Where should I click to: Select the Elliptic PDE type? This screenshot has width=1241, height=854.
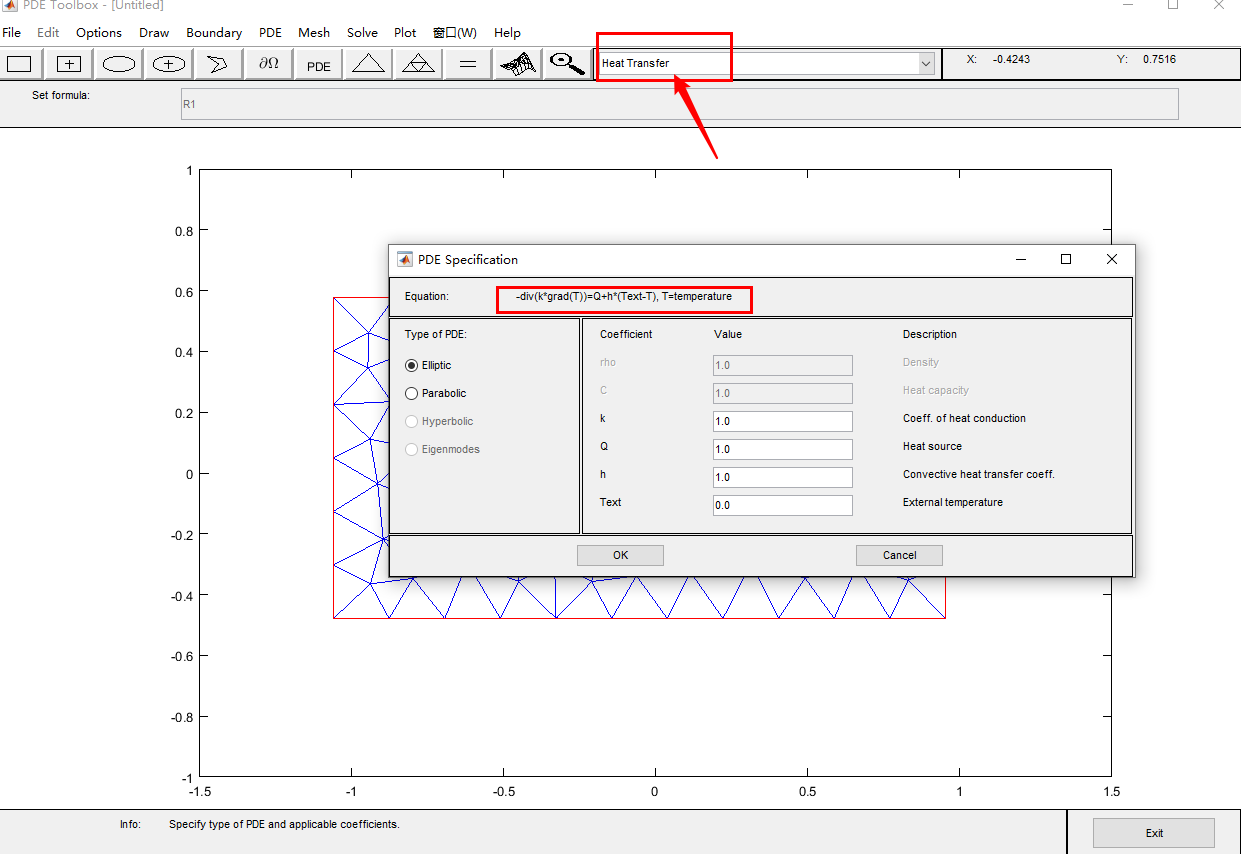[x=428, y=365]
